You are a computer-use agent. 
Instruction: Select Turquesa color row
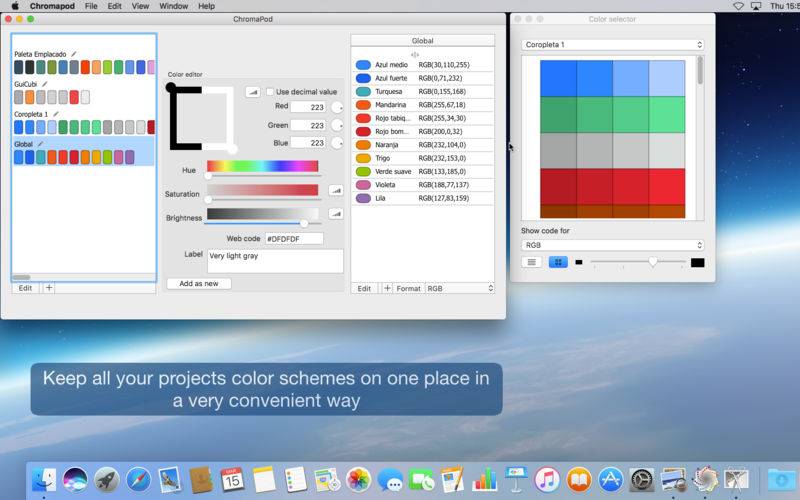click(422, 91)
